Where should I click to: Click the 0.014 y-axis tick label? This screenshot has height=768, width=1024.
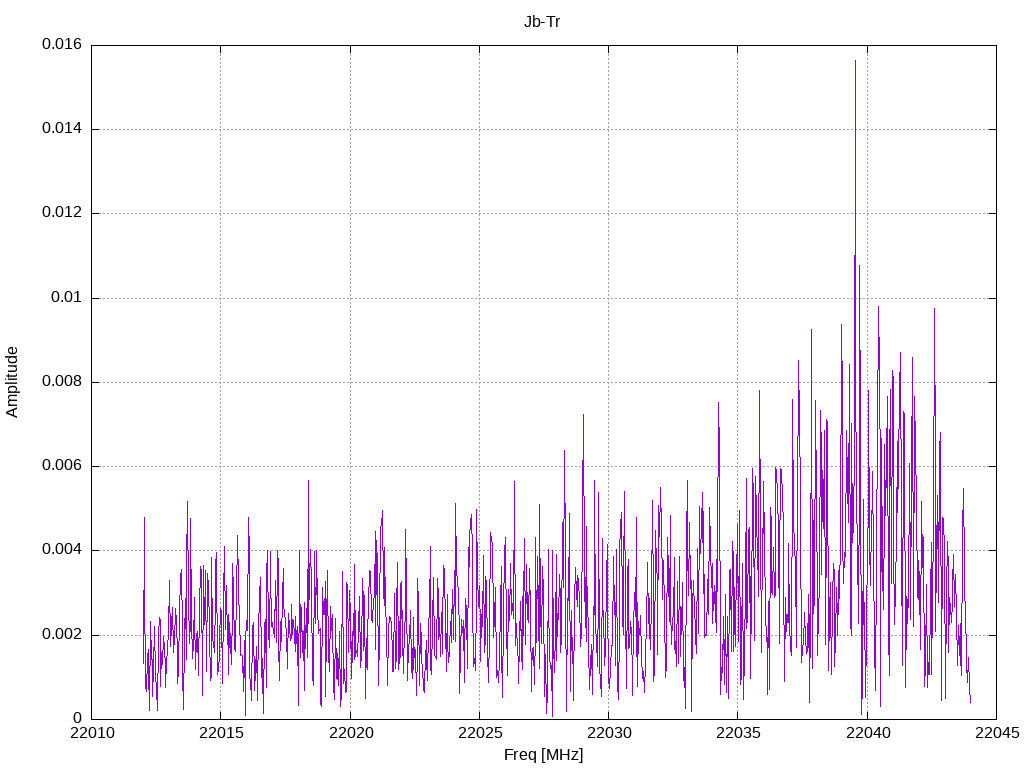pyautogui.click(x=62, y=129)
